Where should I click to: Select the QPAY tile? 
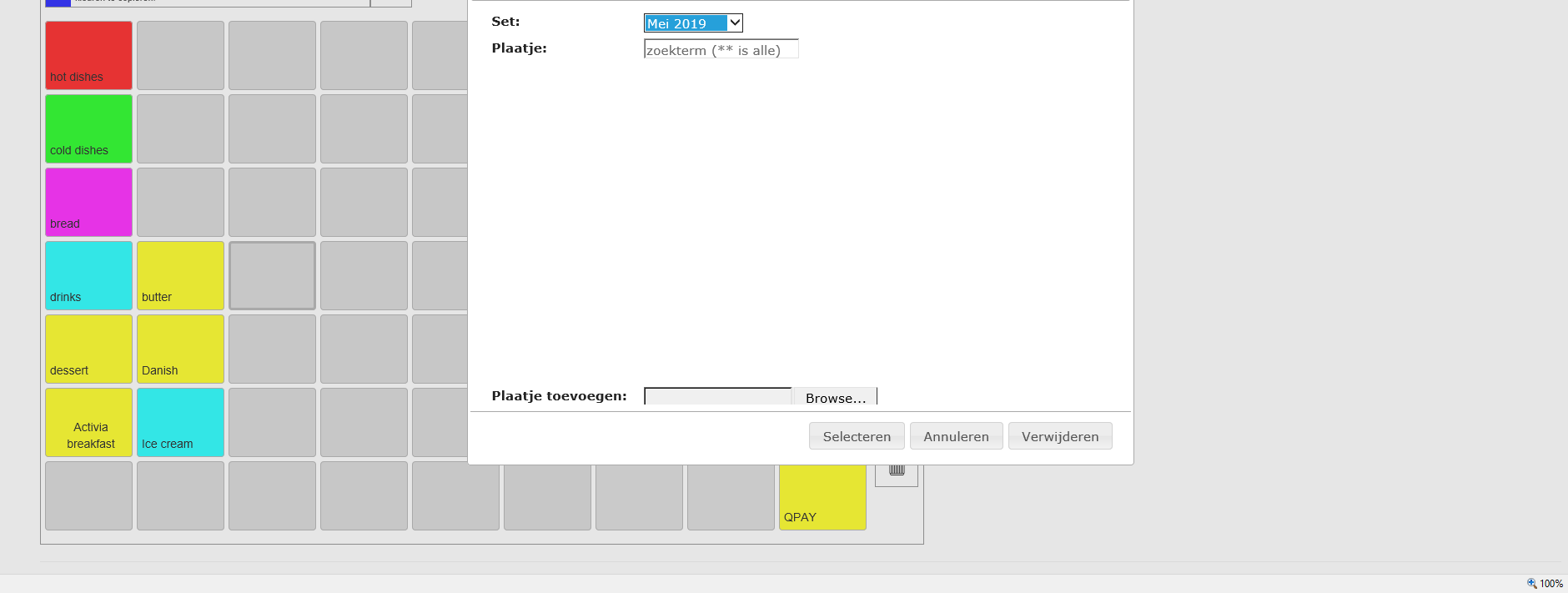point(822,497)
